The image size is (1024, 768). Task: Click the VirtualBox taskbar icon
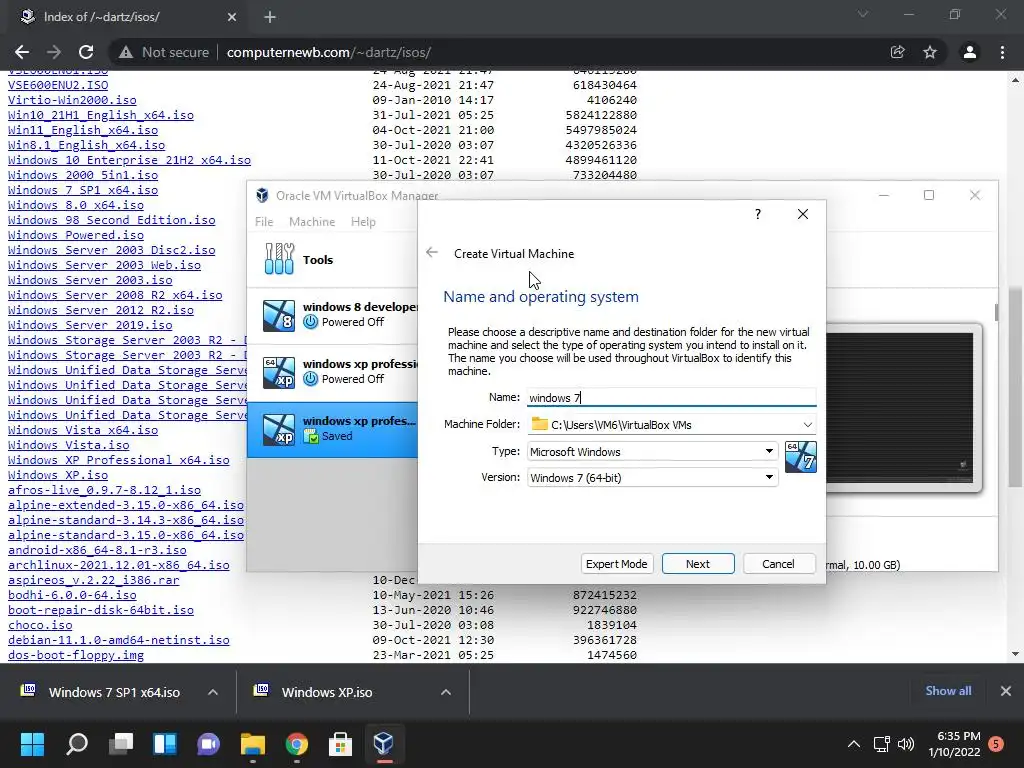tap(384, 744)
